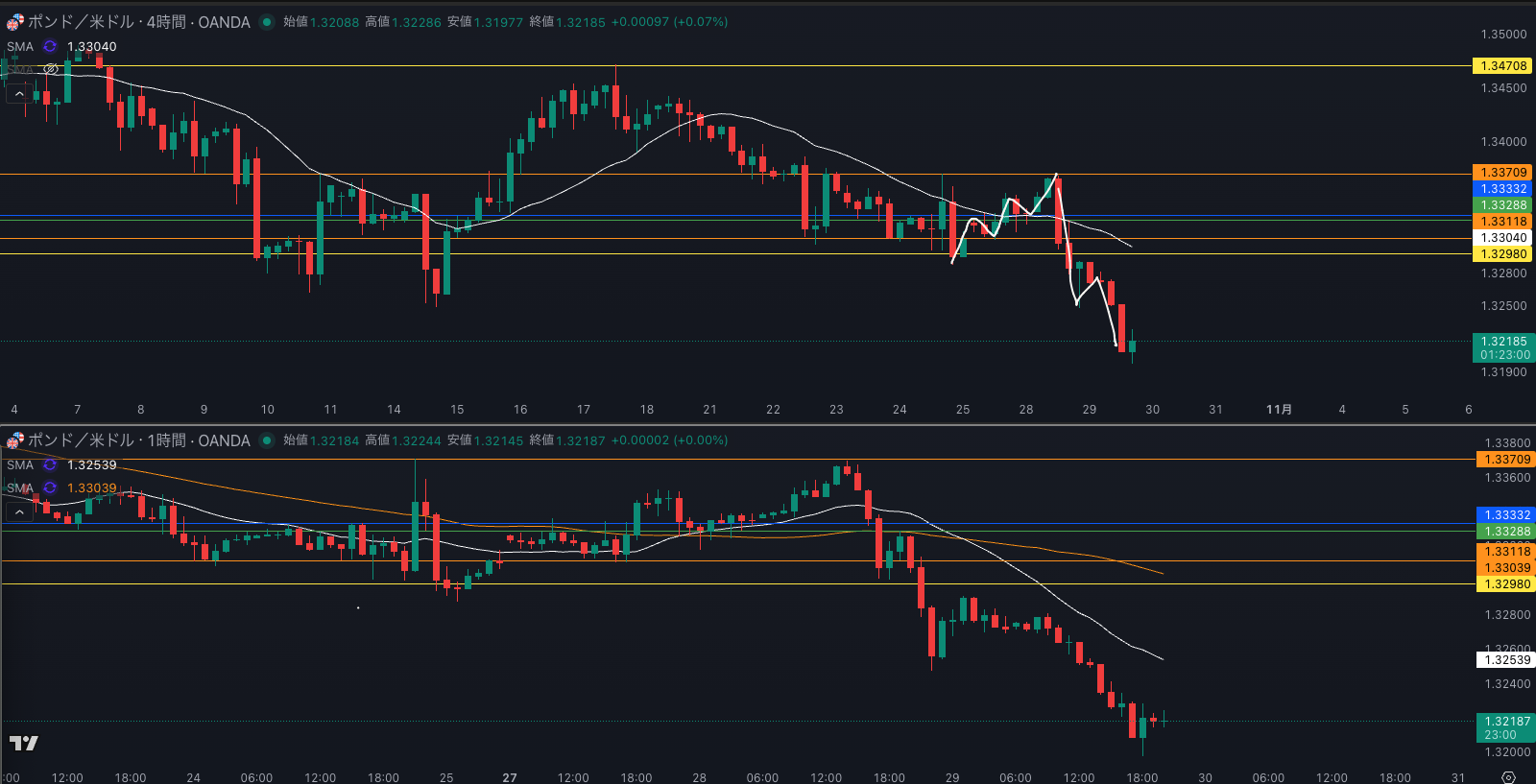
Task: Collapse the indicator legend on the 4-hour chart
Action: pos(18,94)
